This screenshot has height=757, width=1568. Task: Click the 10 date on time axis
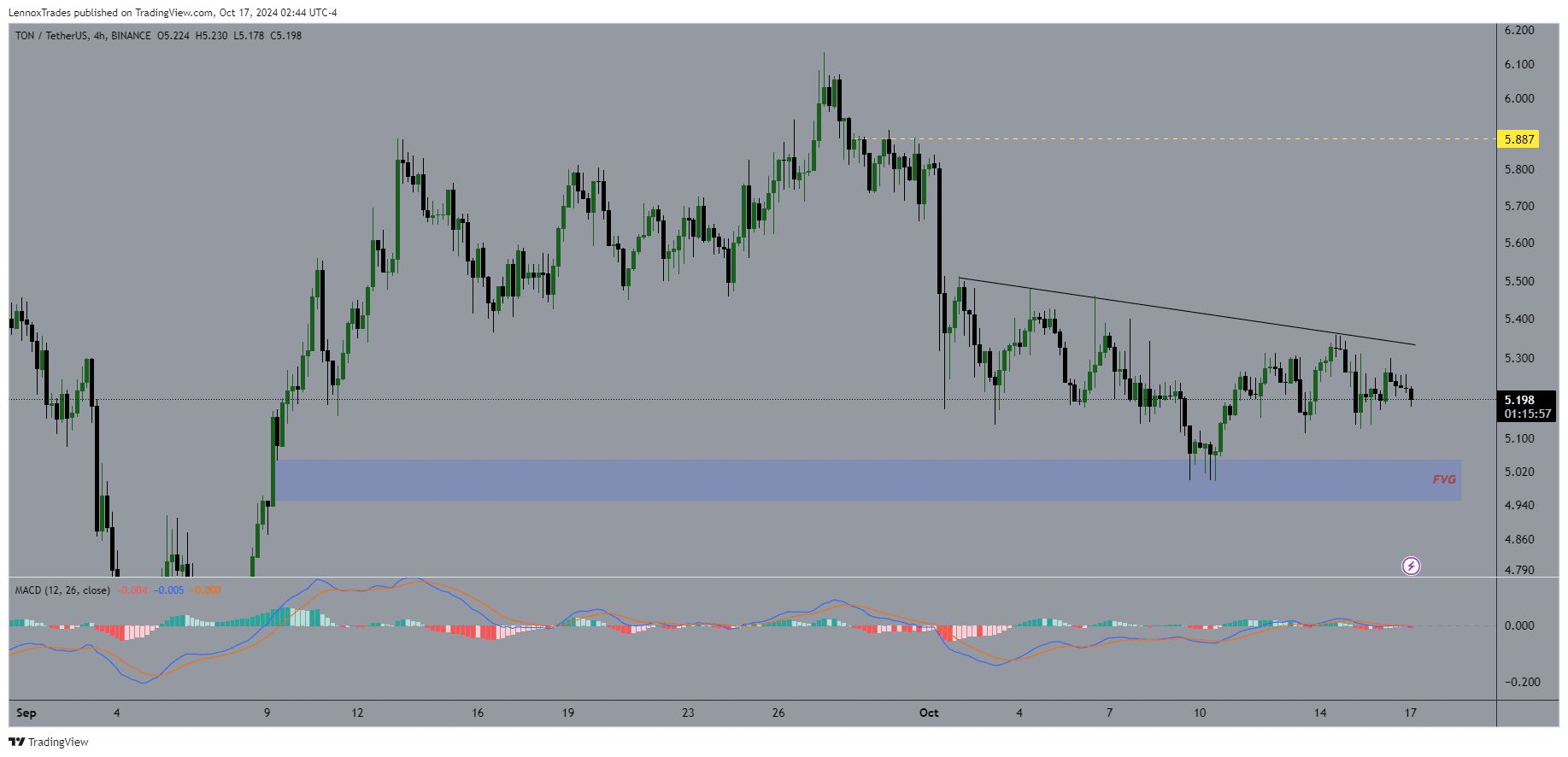point(1200,713)
